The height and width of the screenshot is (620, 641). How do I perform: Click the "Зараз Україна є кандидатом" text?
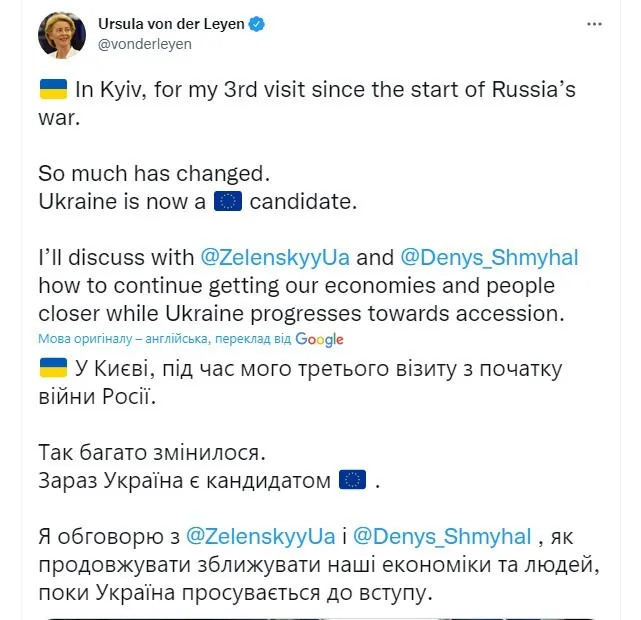184,480
